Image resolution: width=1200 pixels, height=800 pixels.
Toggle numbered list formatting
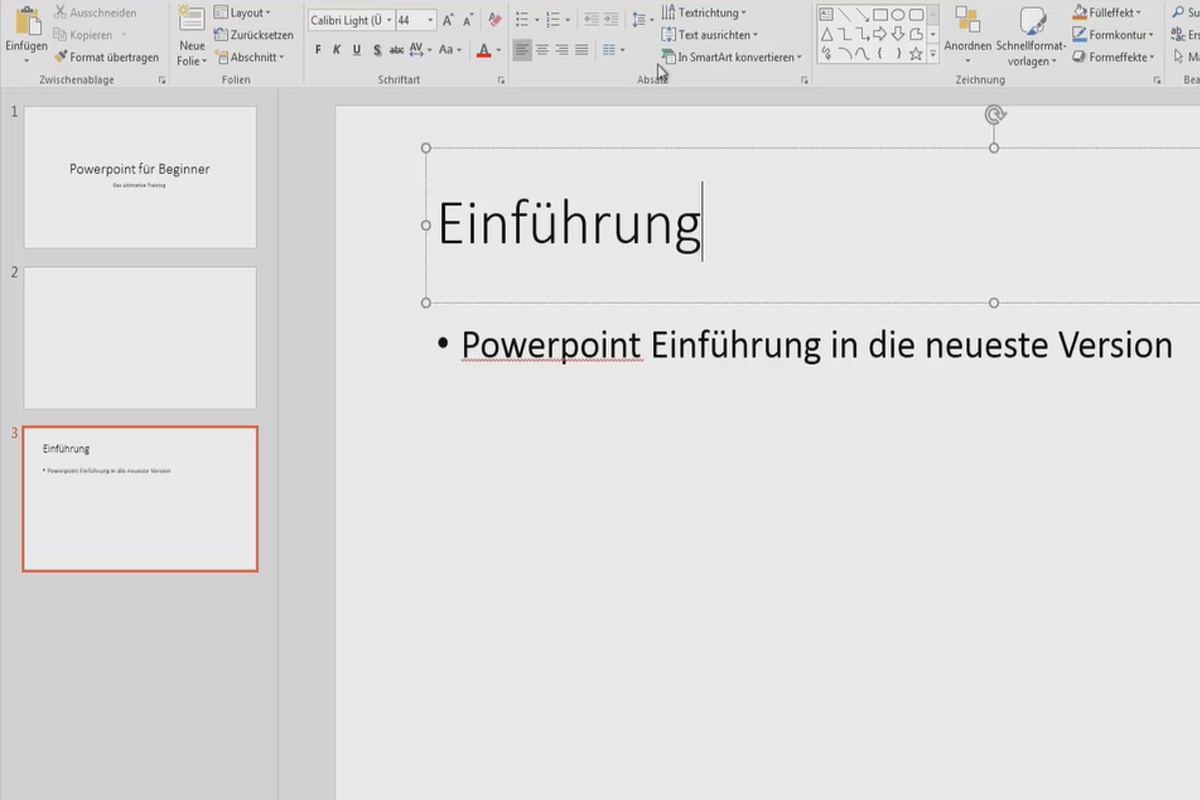(x=552, y=17)
